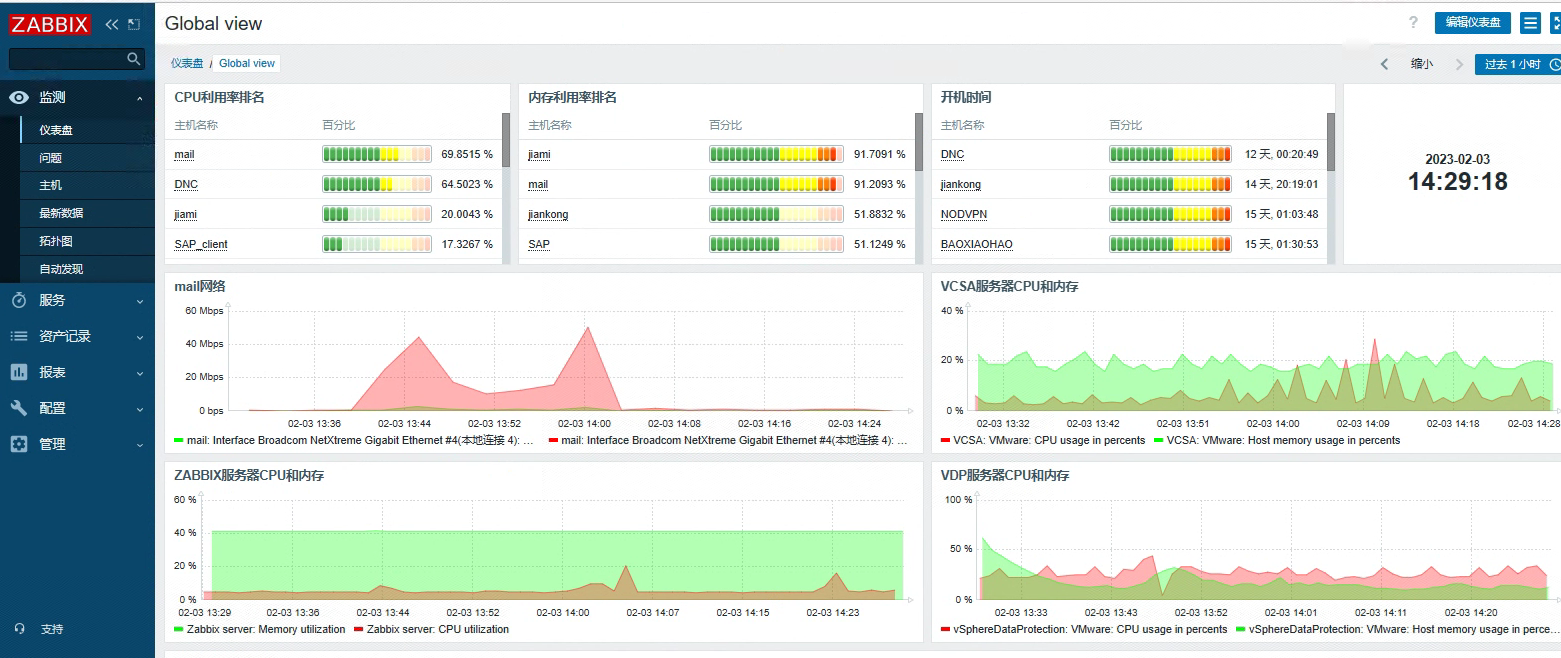Open host SAP_client in CPU利用率排名

[x=201, y=244]
